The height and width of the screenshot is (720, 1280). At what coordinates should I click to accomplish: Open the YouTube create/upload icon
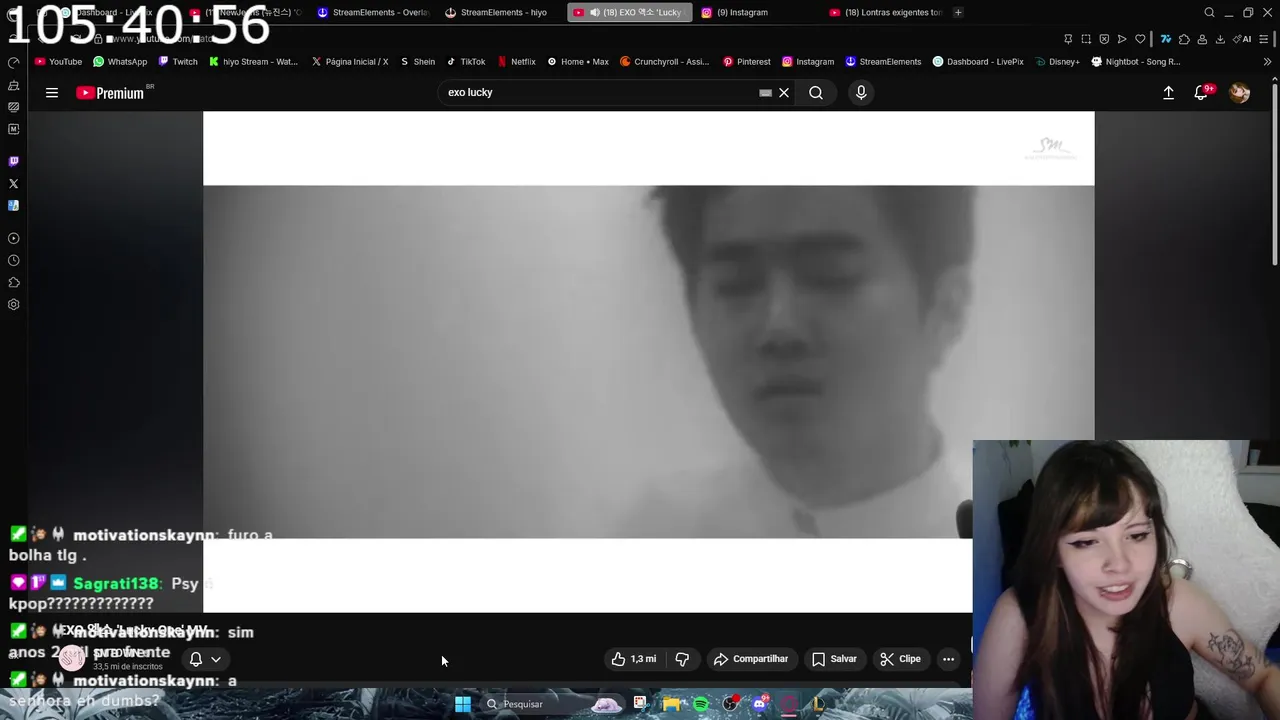pyautogui.click(x=1168, y=92)
